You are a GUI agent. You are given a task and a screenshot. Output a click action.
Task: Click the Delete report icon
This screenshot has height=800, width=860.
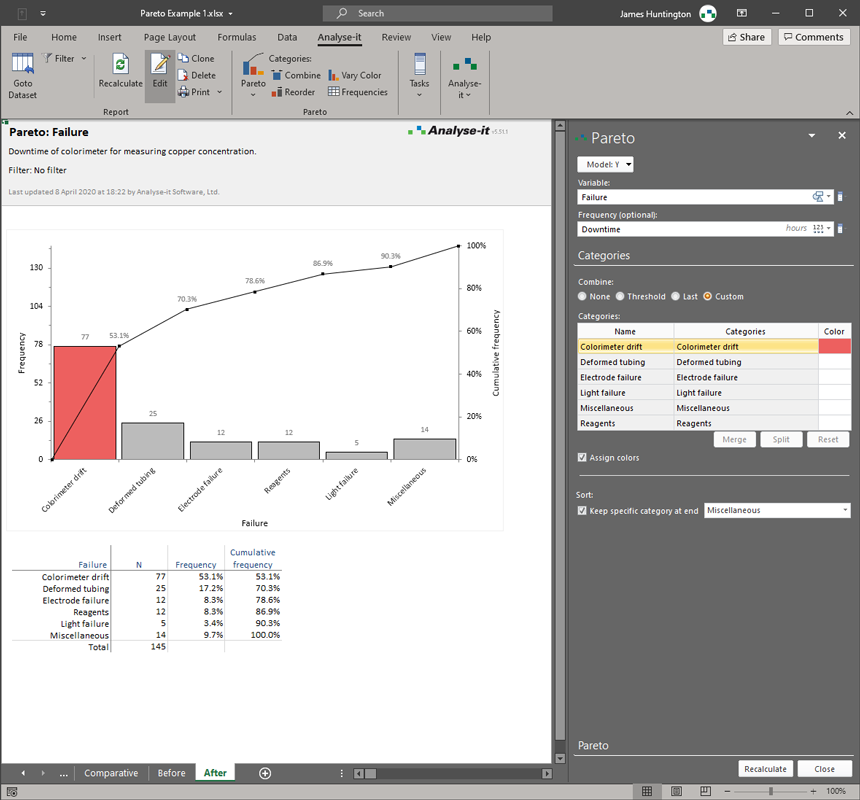(x=184, y=75)
